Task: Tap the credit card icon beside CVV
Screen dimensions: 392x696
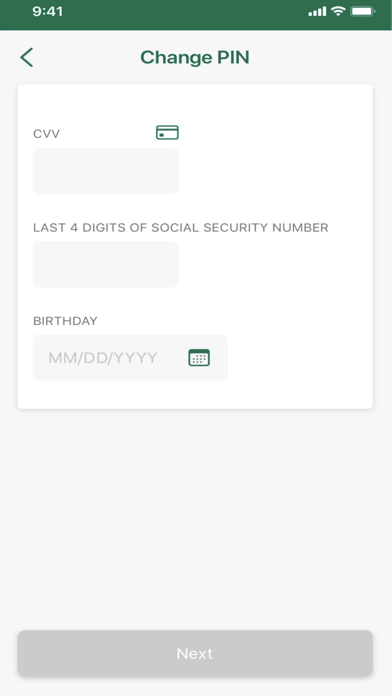Action: pos(167,133)
